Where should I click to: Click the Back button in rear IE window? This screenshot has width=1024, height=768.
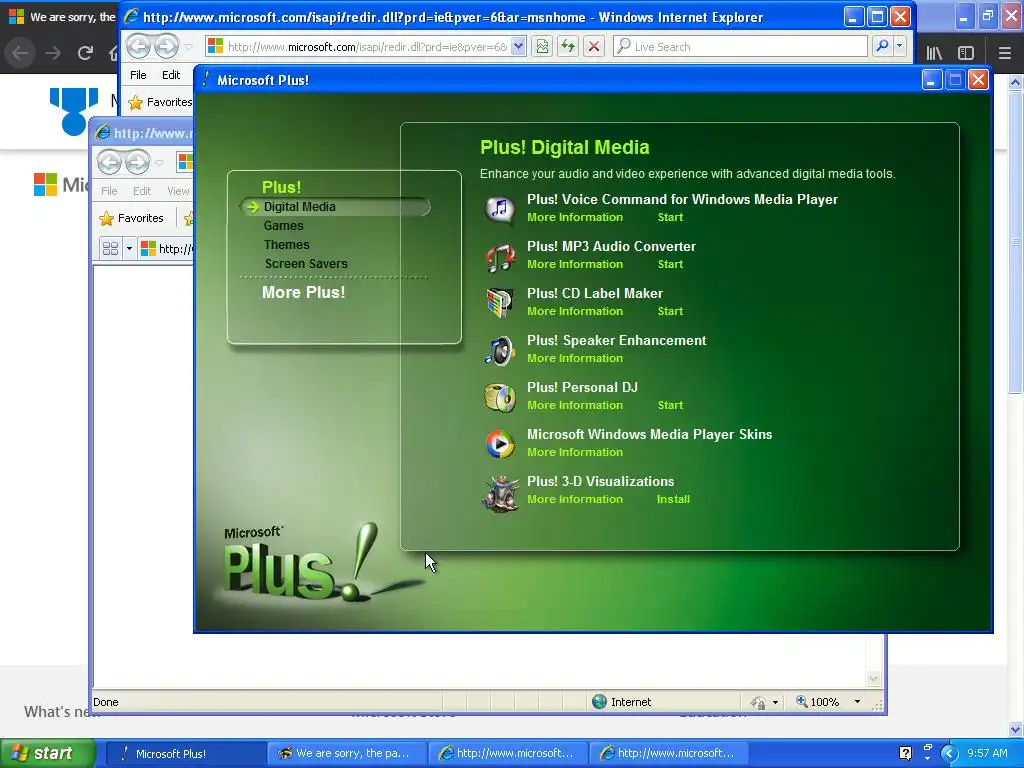coord(109,162)
